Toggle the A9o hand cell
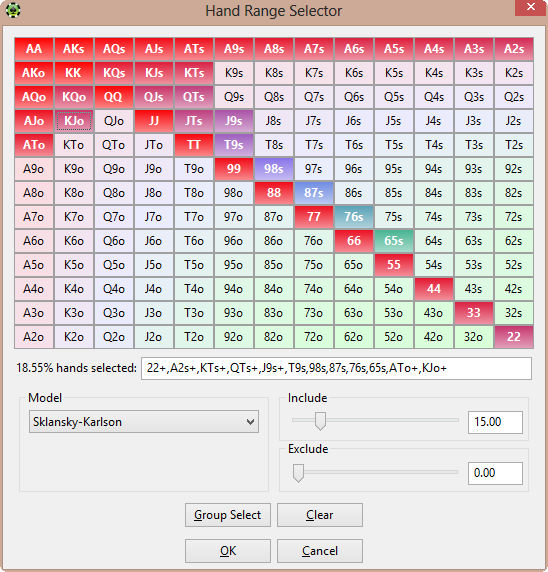 pos(34,169)
